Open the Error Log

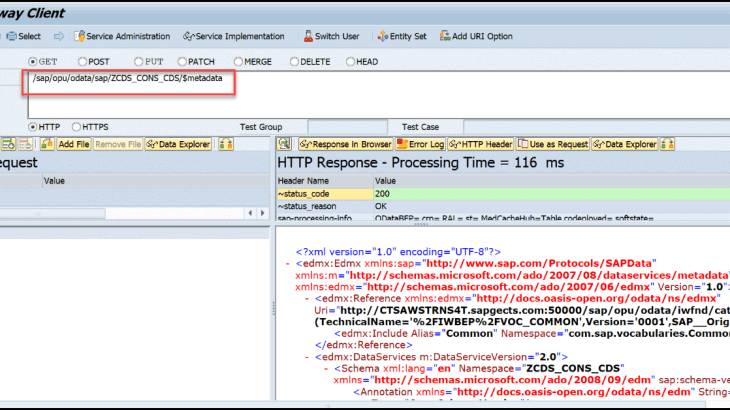click(420, 144)
